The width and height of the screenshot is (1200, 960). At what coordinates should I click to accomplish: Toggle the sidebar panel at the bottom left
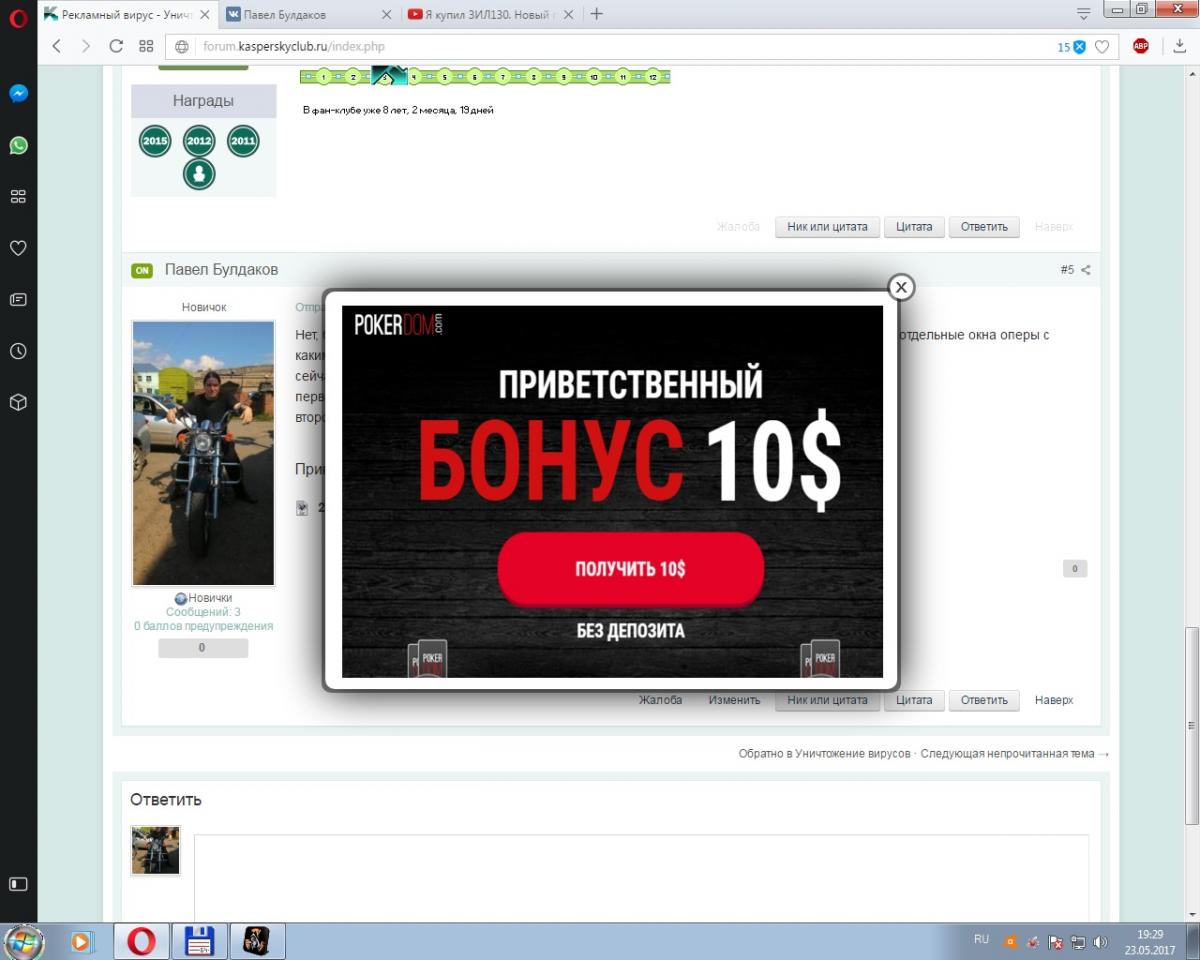tap(18, 884)
